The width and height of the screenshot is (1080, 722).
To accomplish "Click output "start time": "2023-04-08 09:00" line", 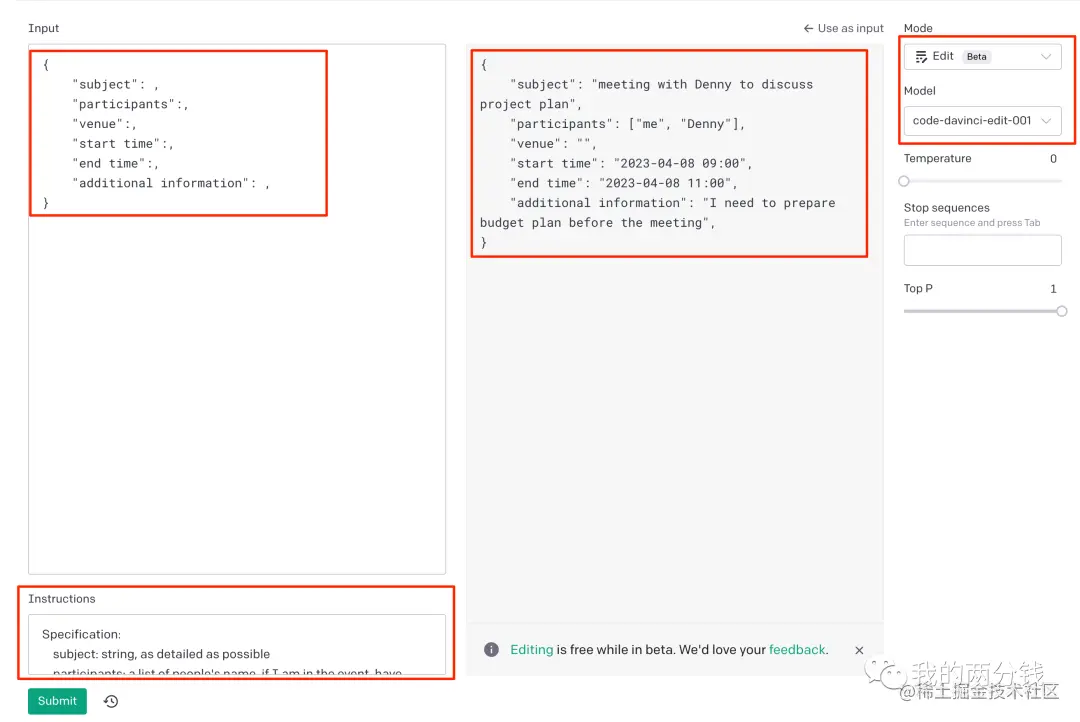I will point(631,163).
